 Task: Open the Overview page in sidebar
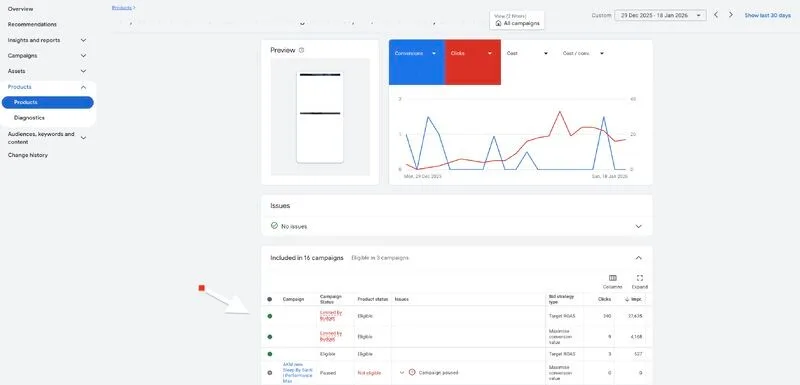point(20,9)
